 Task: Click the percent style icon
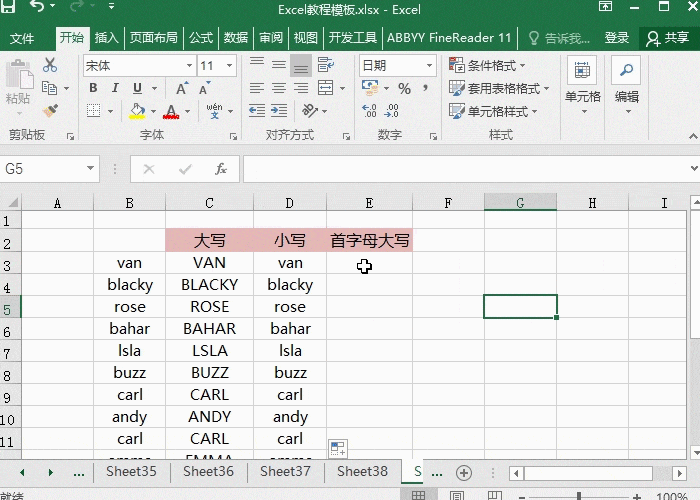pyautogui.click(x=404, y=88)
